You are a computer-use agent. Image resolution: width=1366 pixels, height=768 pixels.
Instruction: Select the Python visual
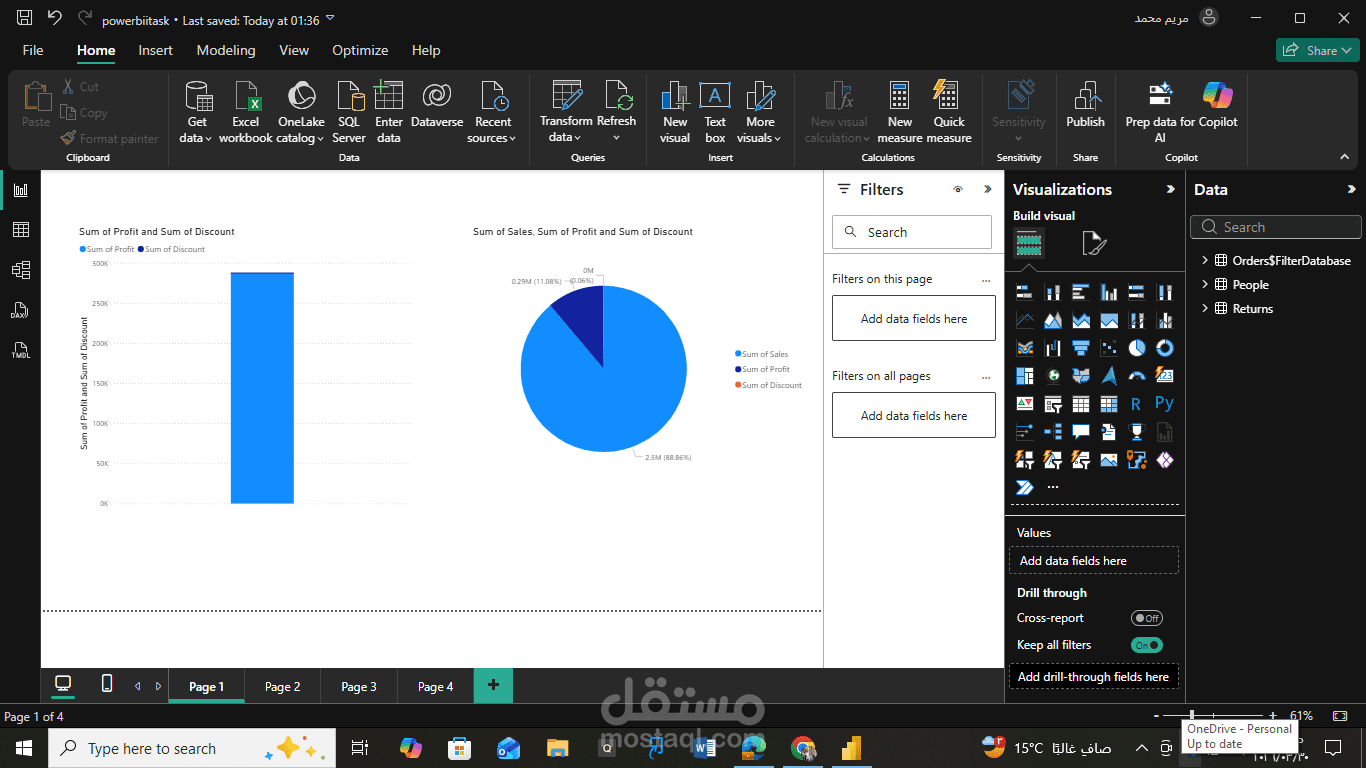pyautogui.click(x=1164, y=403)
